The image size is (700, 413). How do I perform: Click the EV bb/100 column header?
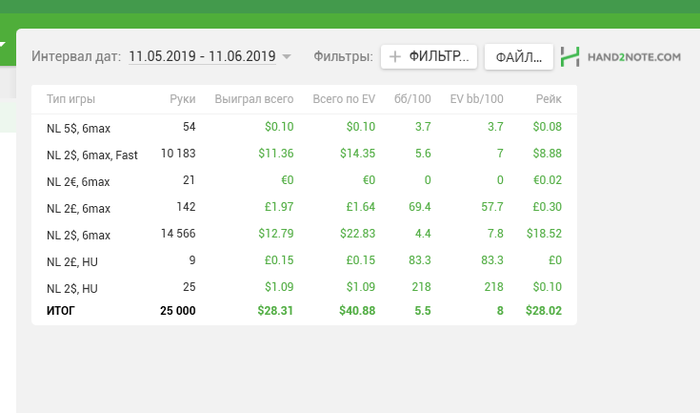tap(477, 99)
